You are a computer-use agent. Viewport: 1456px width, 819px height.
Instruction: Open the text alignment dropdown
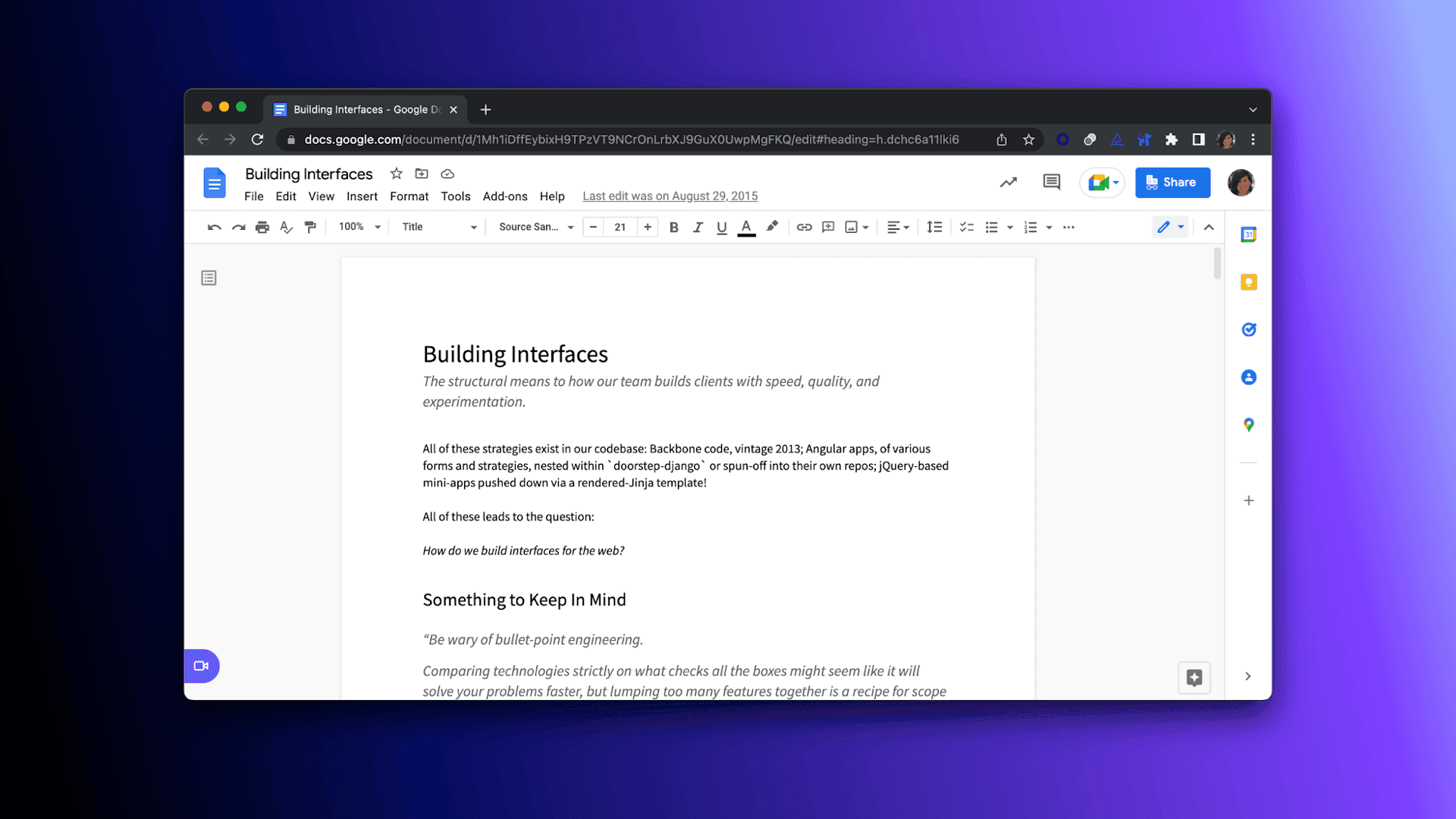point(898,227)
